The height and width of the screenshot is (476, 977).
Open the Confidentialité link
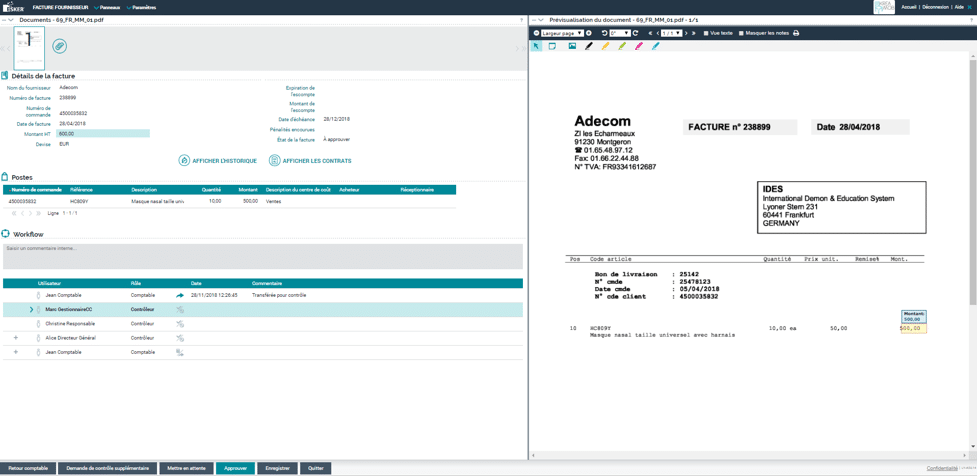click(941, 468)
